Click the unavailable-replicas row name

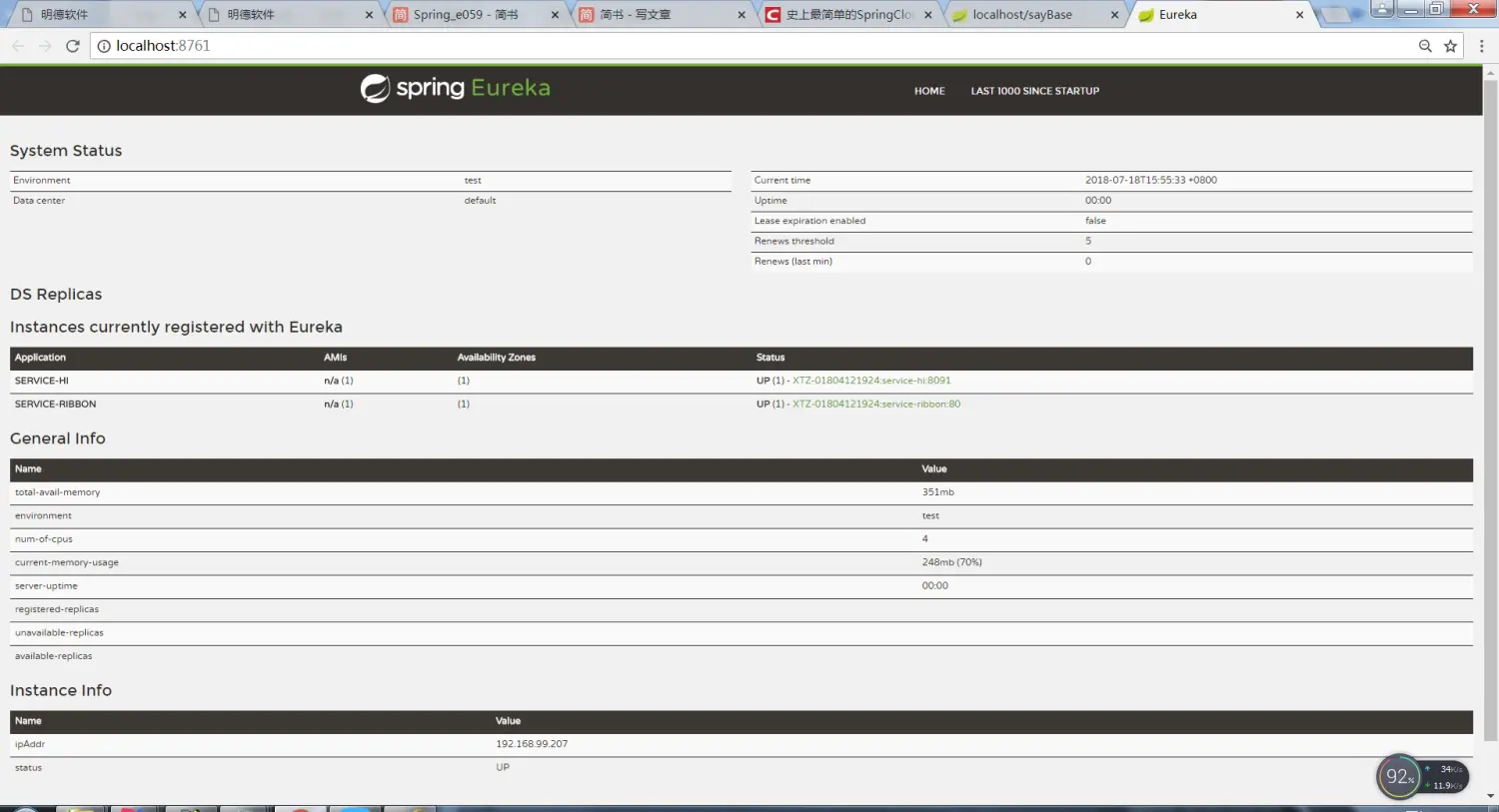point(59,633)
